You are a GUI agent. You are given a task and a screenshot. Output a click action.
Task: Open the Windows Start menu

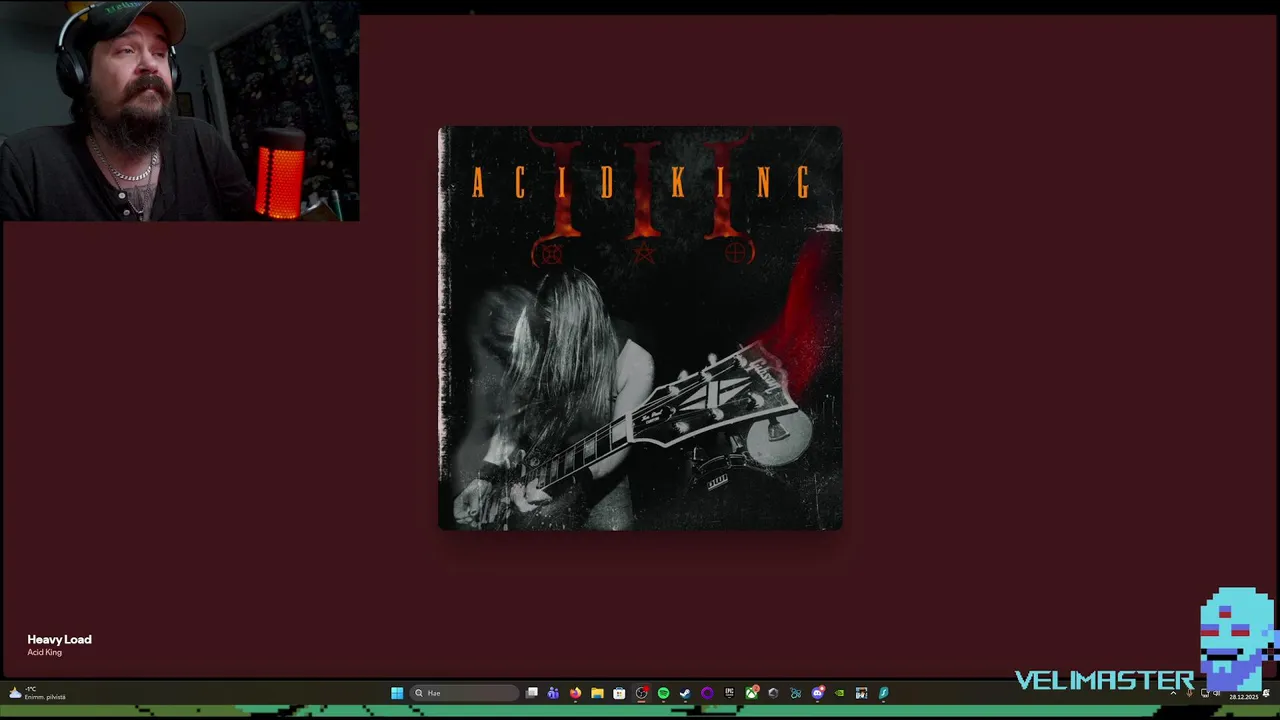click(x=397, y=693)
